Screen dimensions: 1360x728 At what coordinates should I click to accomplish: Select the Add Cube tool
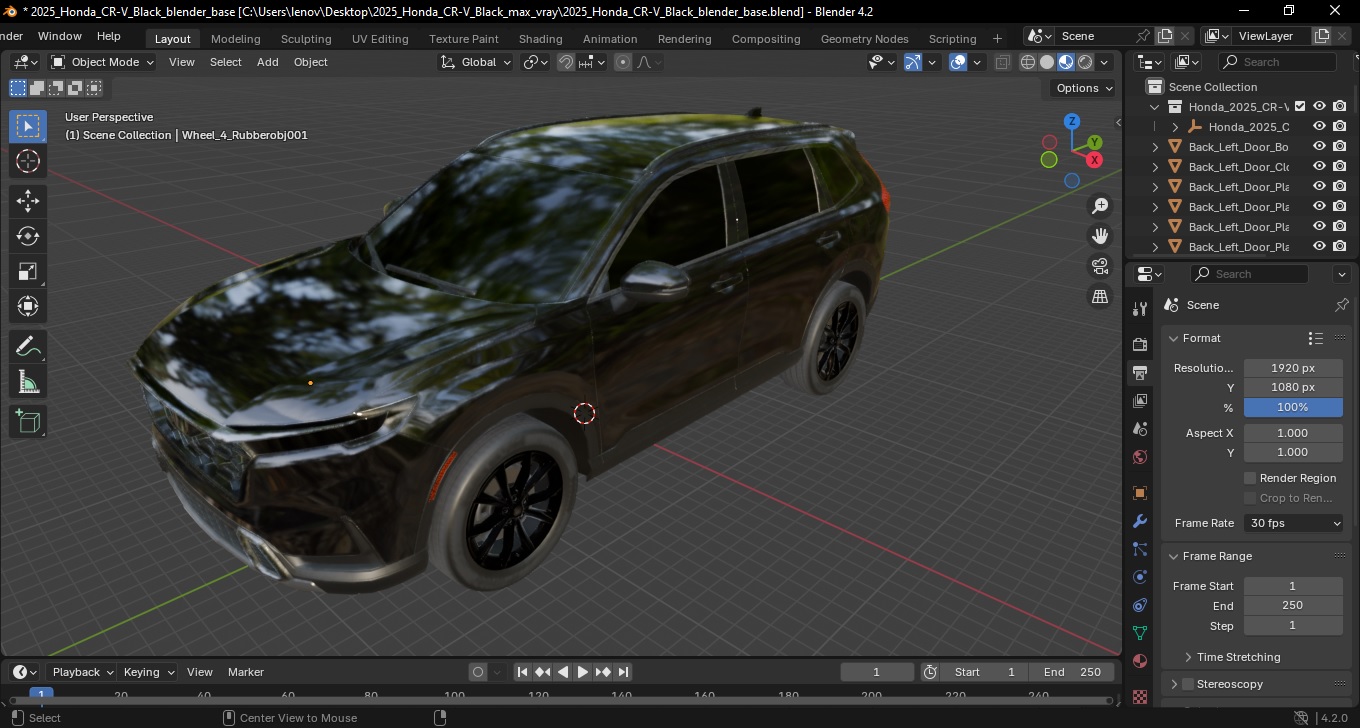[28, 421]
